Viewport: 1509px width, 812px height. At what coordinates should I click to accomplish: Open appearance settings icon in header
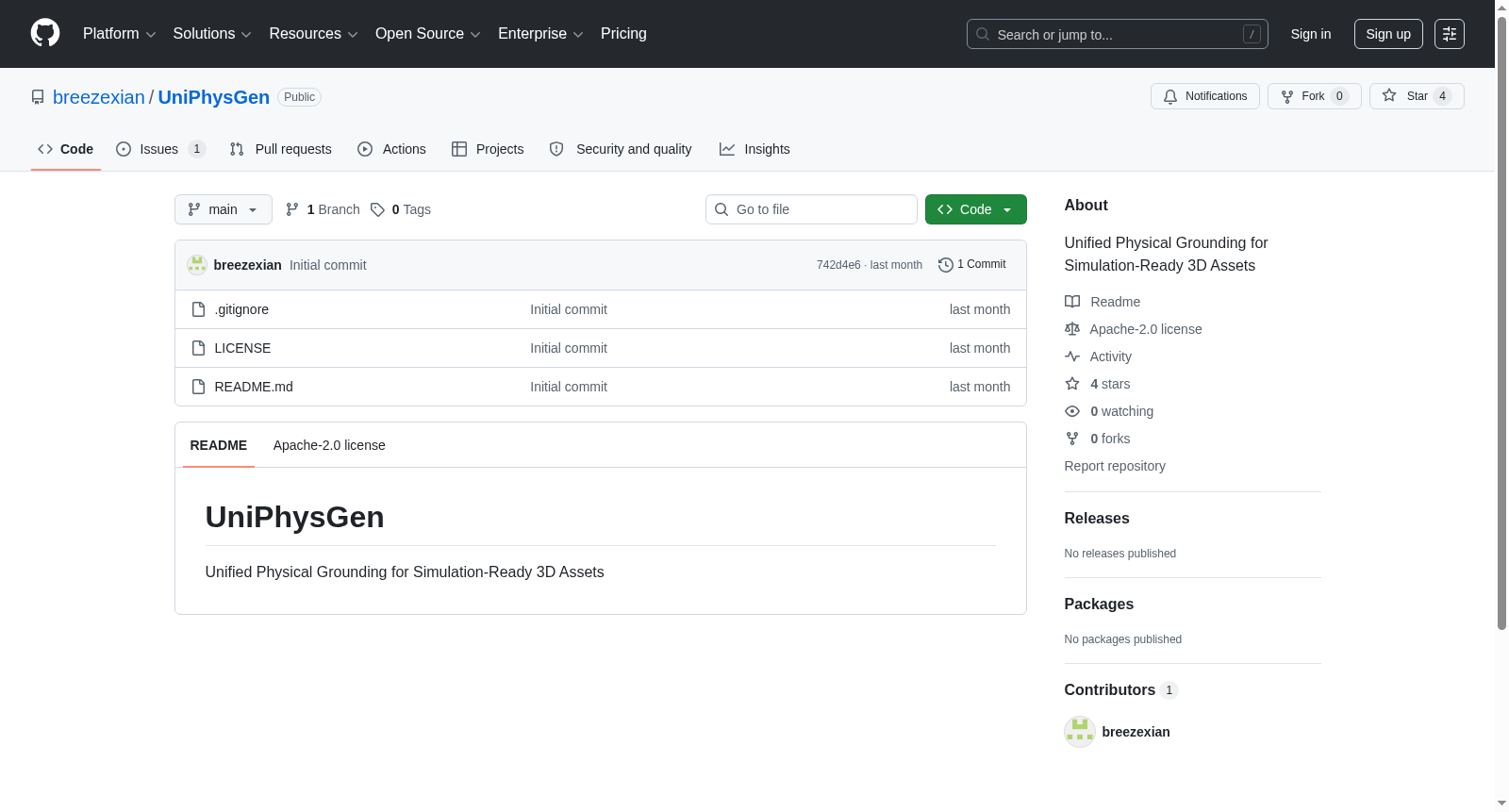(1450, 34)
